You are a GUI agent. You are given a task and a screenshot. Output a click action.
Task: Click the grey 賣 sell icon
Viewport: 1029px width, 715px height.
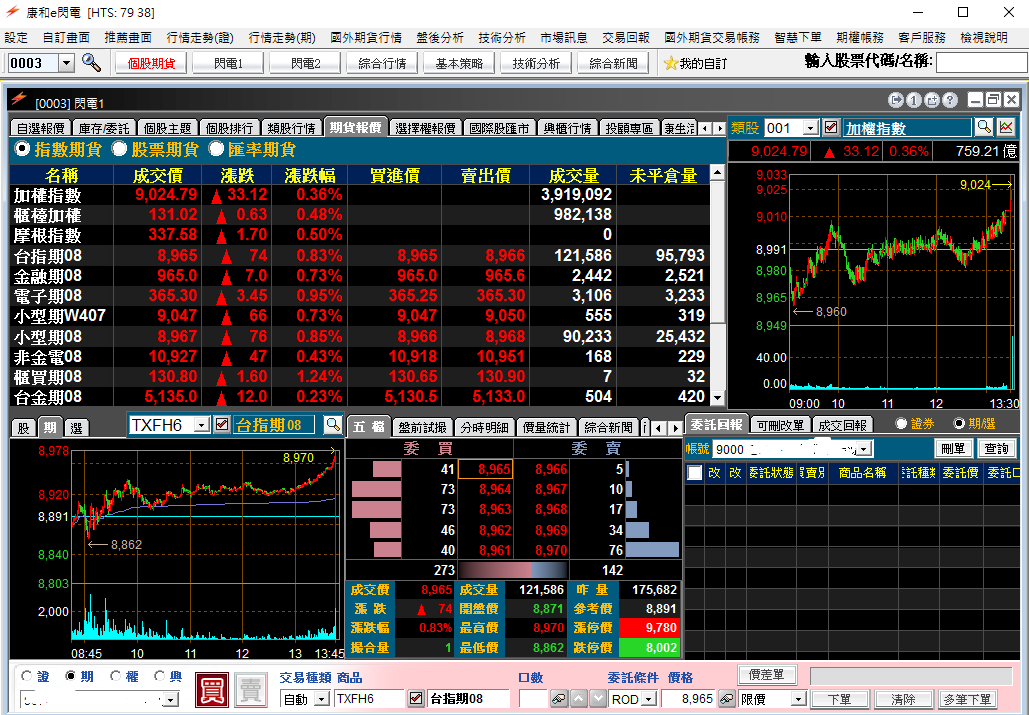pyautogui.click(x=250, y=689)
